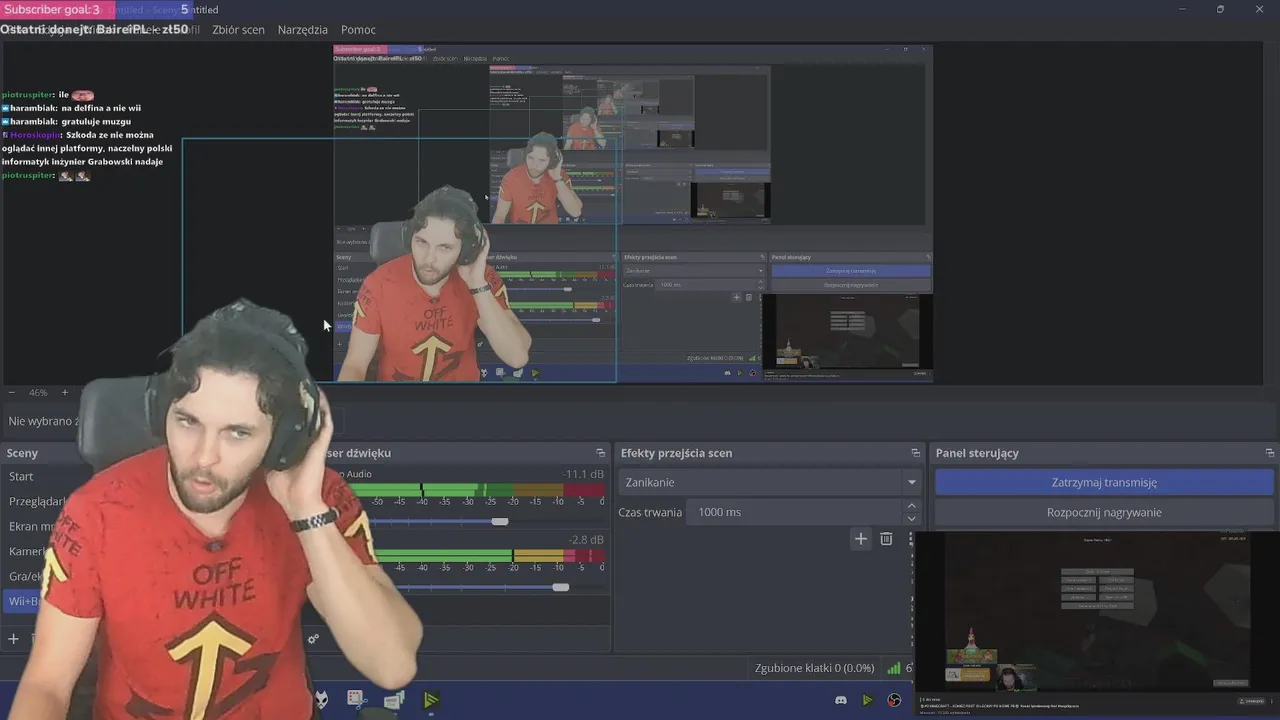Click harambiak's 'na delfina a nie wii' message

pos(71,108)
